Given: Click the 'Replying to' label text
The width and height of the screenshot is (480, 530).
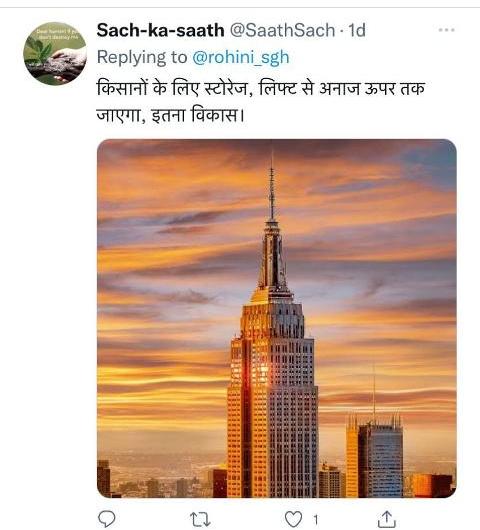Looking at the screenshot, I should pyautogui.click(x=142, y=57).
